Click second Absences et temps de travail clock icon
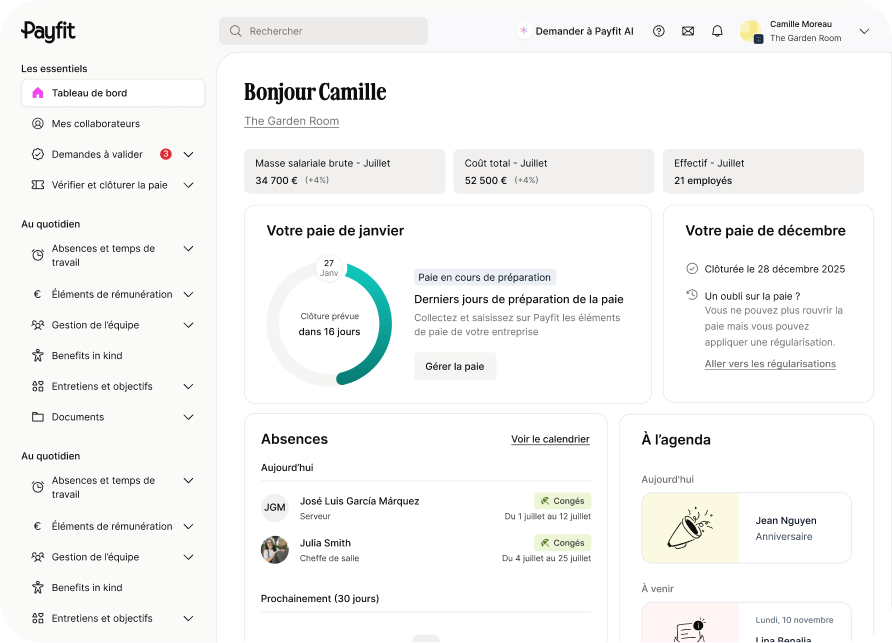Viewport: 892px width, 643px height. click(38, 487)
